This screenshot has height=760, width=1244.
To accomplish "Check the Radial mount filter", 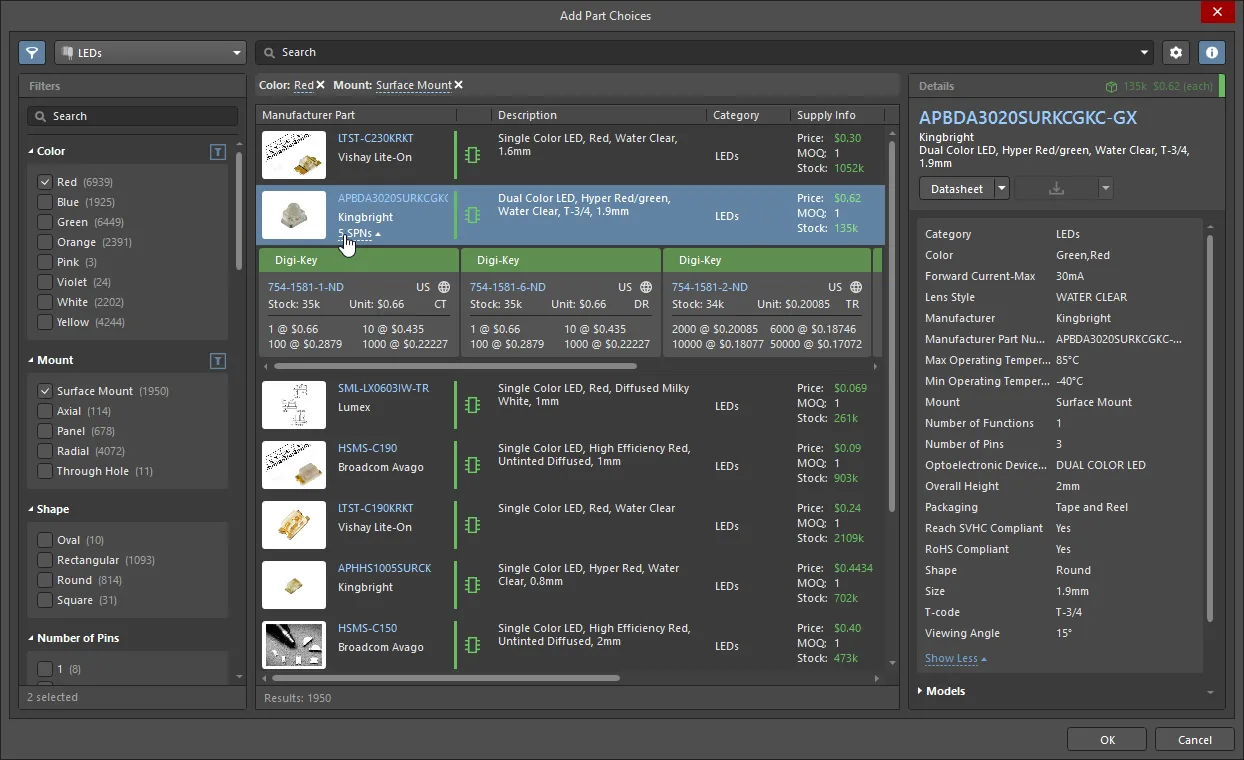I will pos(44,451).
